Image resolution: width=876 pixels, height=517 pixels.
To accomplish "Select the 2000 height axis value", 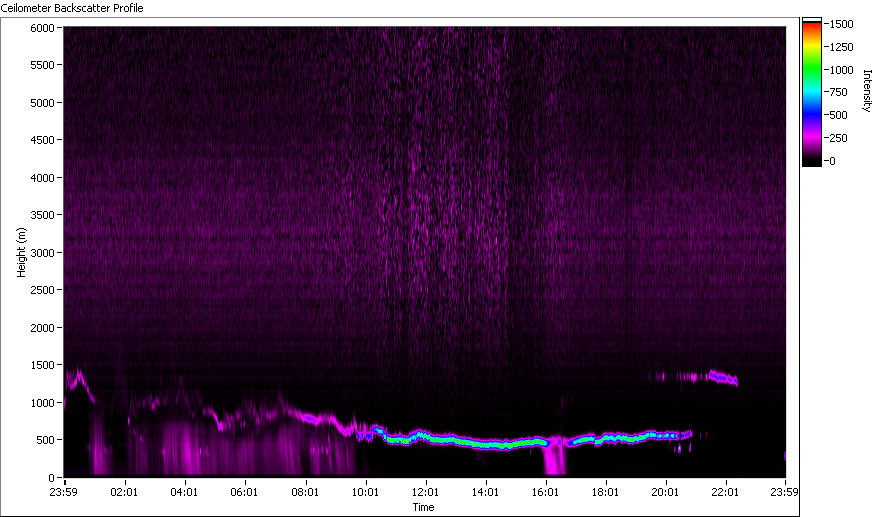I will [x=42, y=328].
